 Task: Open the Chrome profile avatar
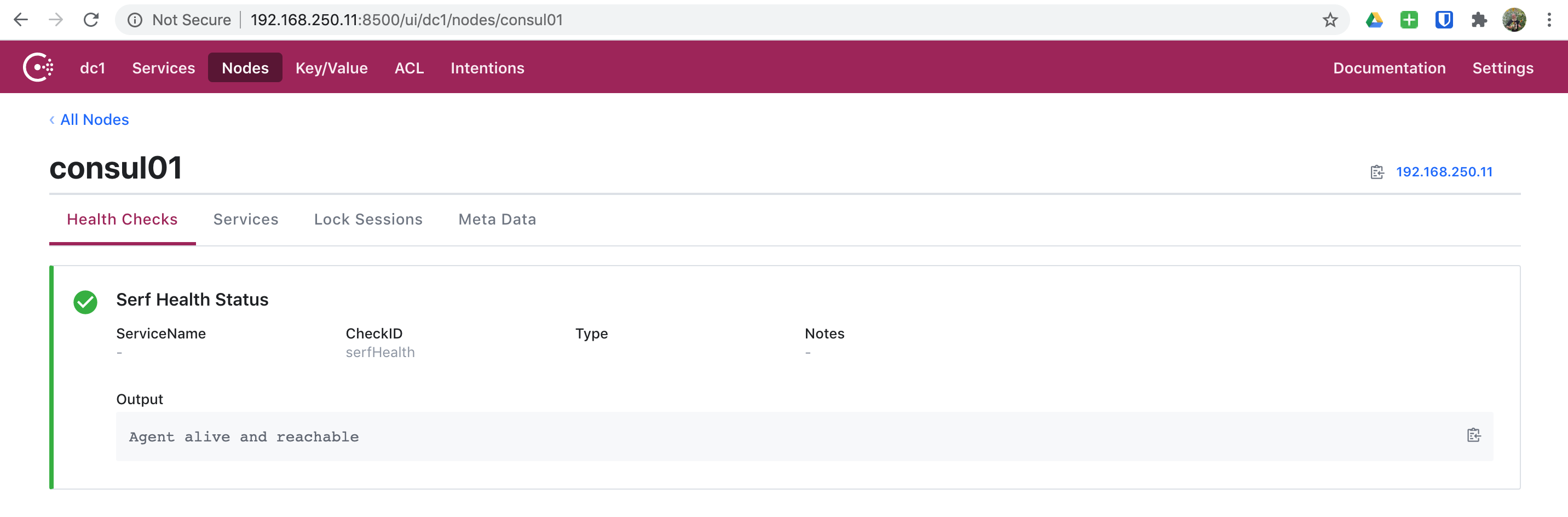pos(1514,20)
